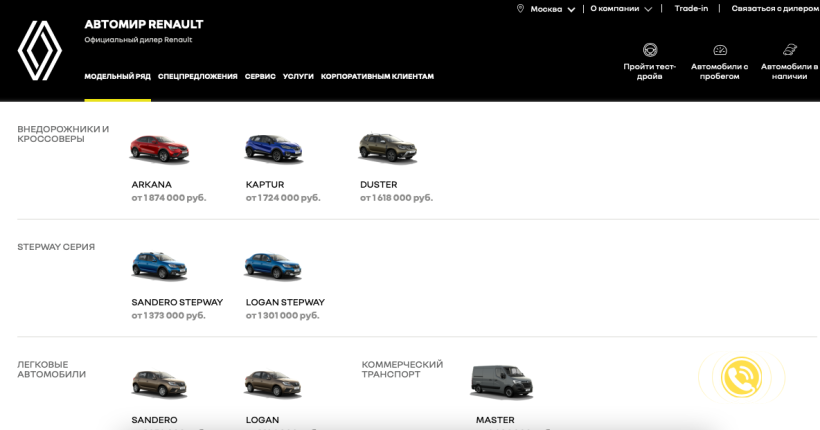
Task: Click the used cars speedometer icon
Action: tap(720, 50)
